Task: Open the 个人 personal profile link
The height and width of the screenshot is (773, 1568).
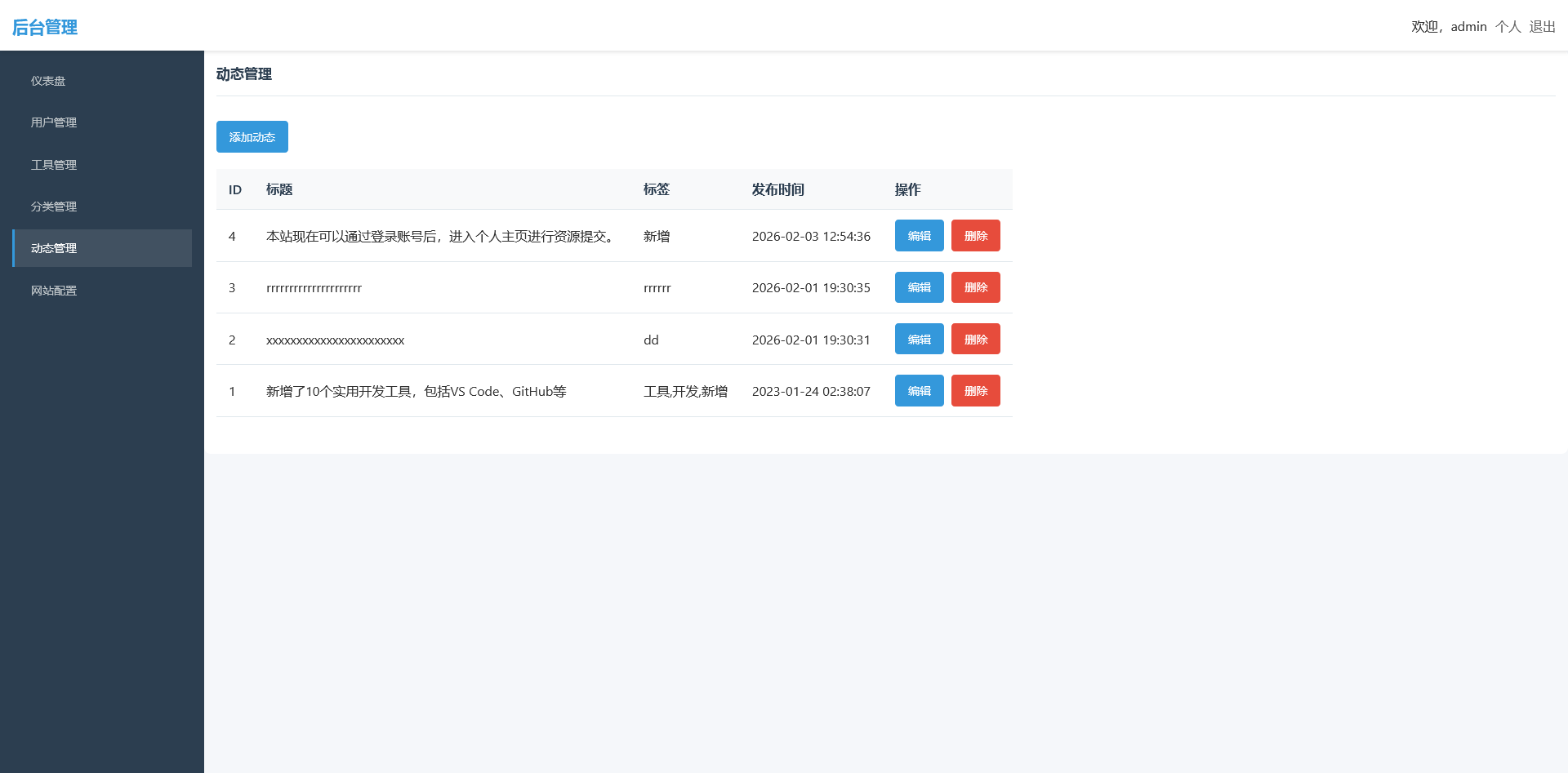Action: click(x=1508, y=26)
